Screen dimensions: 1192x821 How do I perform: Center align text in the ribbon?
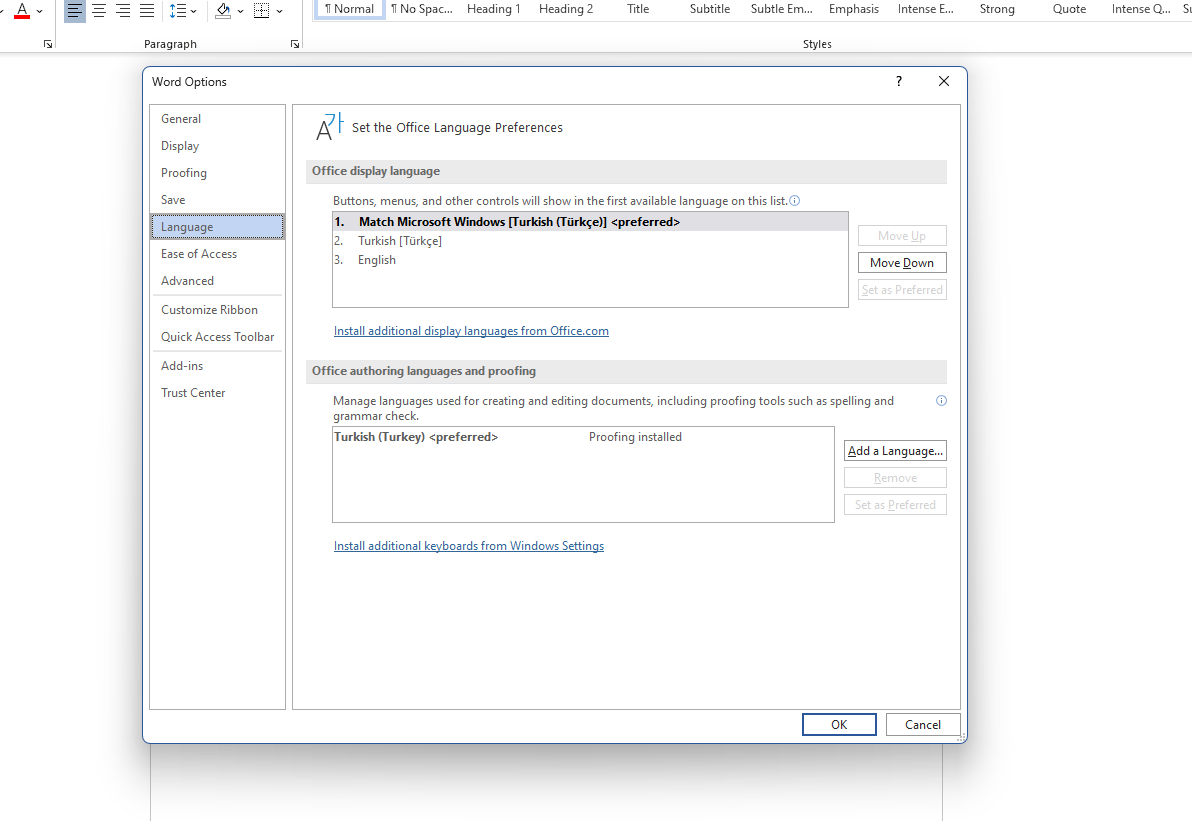[x=99, y=11]
